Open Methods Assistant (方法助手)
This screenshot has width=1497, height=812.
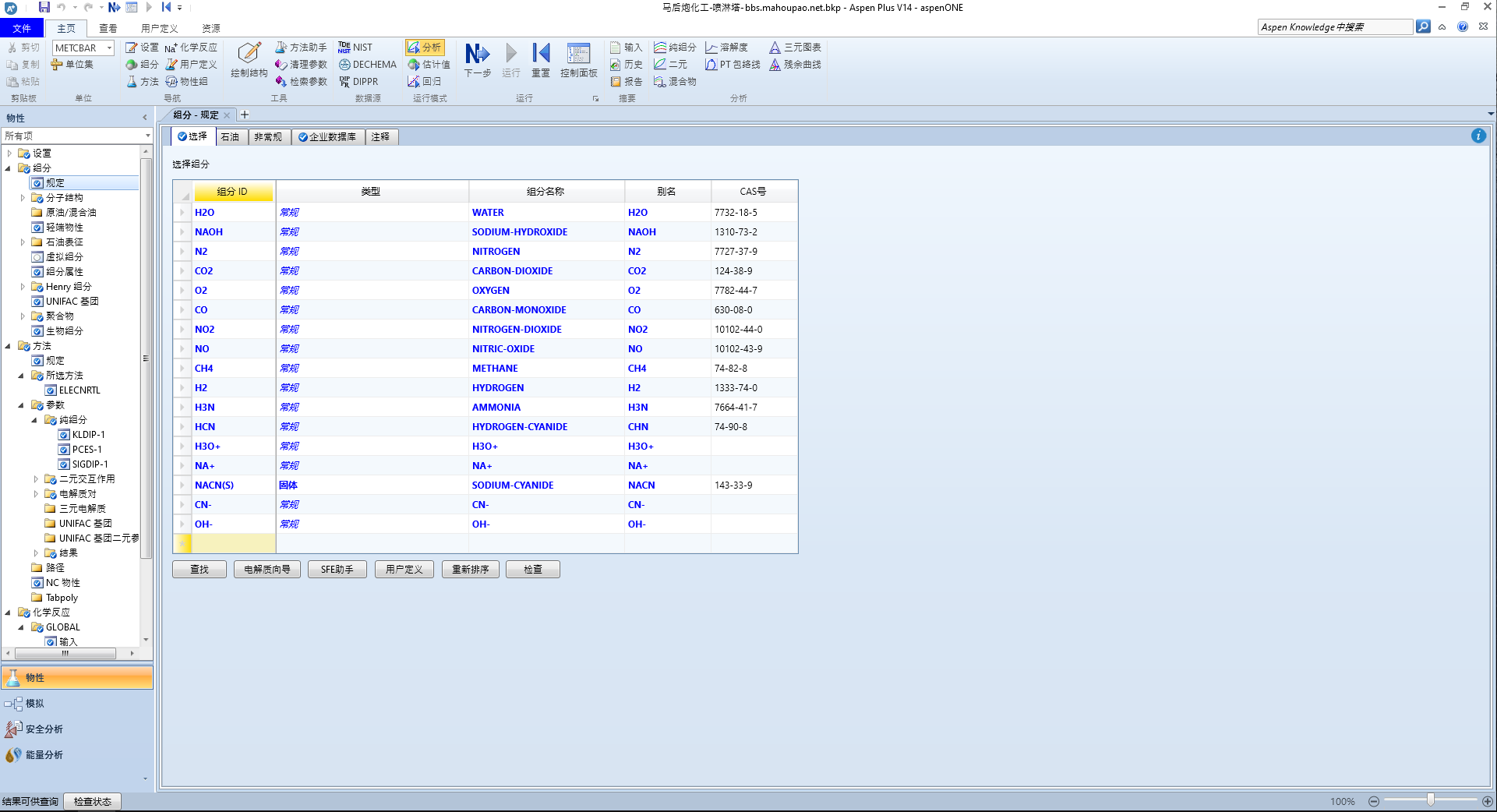pos(301,48)
